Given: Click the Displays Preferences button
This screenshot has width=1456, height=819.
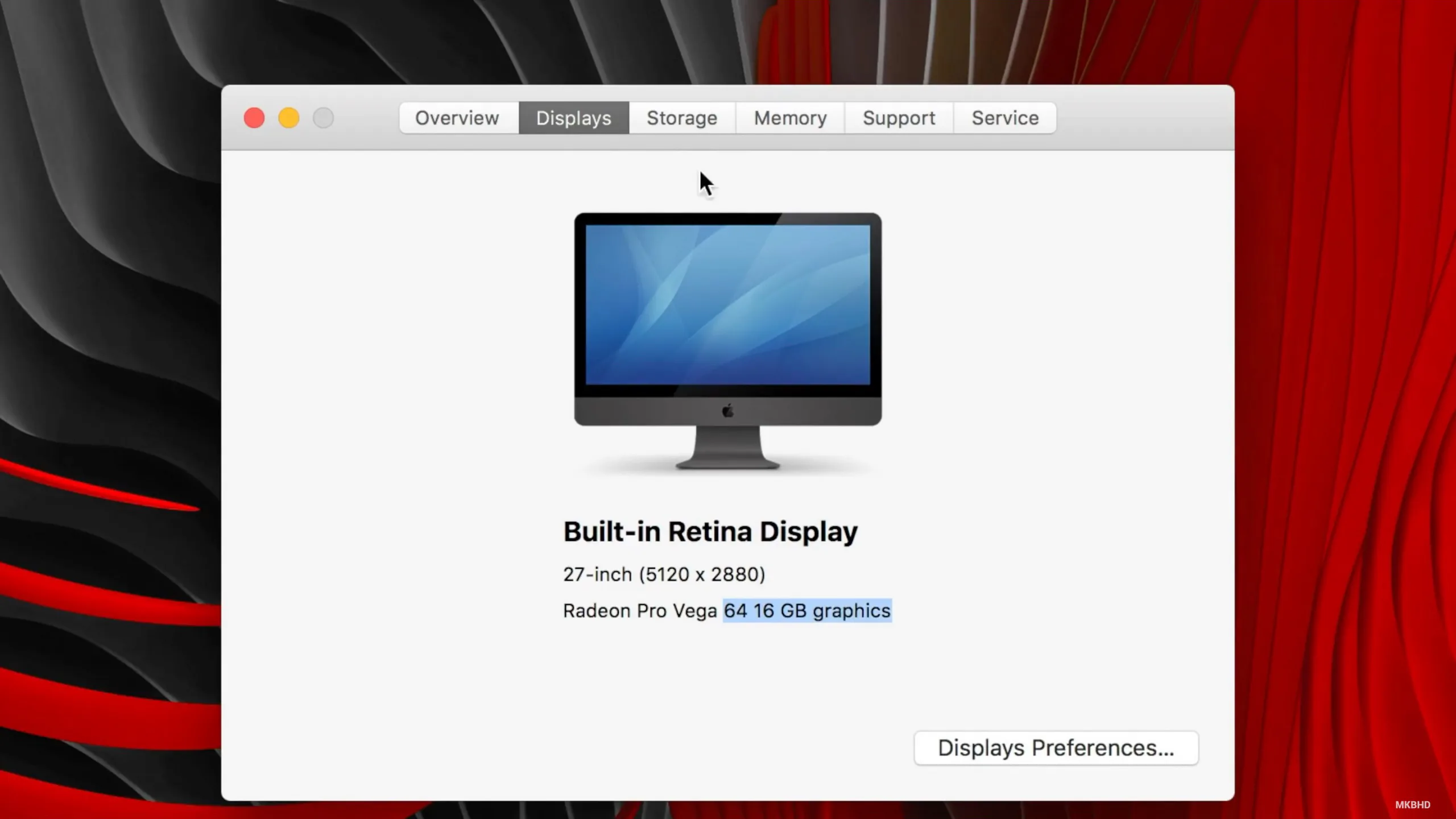Looking at the screenshot, I should [x=1056, y=748].
